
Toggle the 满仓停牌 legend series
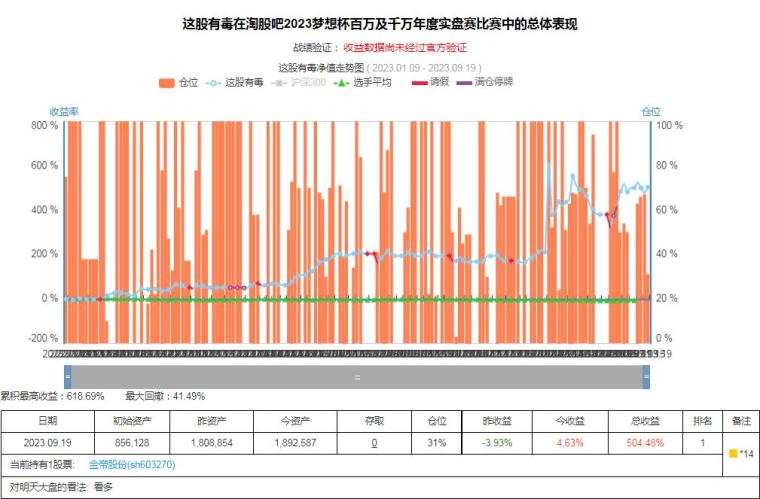click(485, 82)
